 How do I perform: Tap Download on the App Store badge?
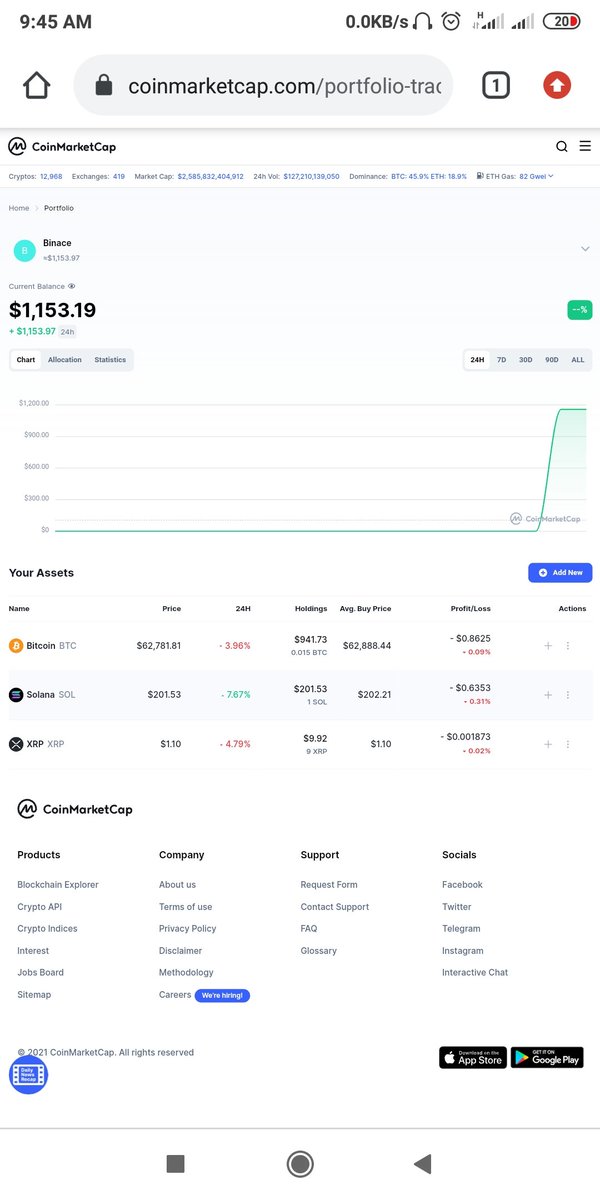tap(473, 1057)
